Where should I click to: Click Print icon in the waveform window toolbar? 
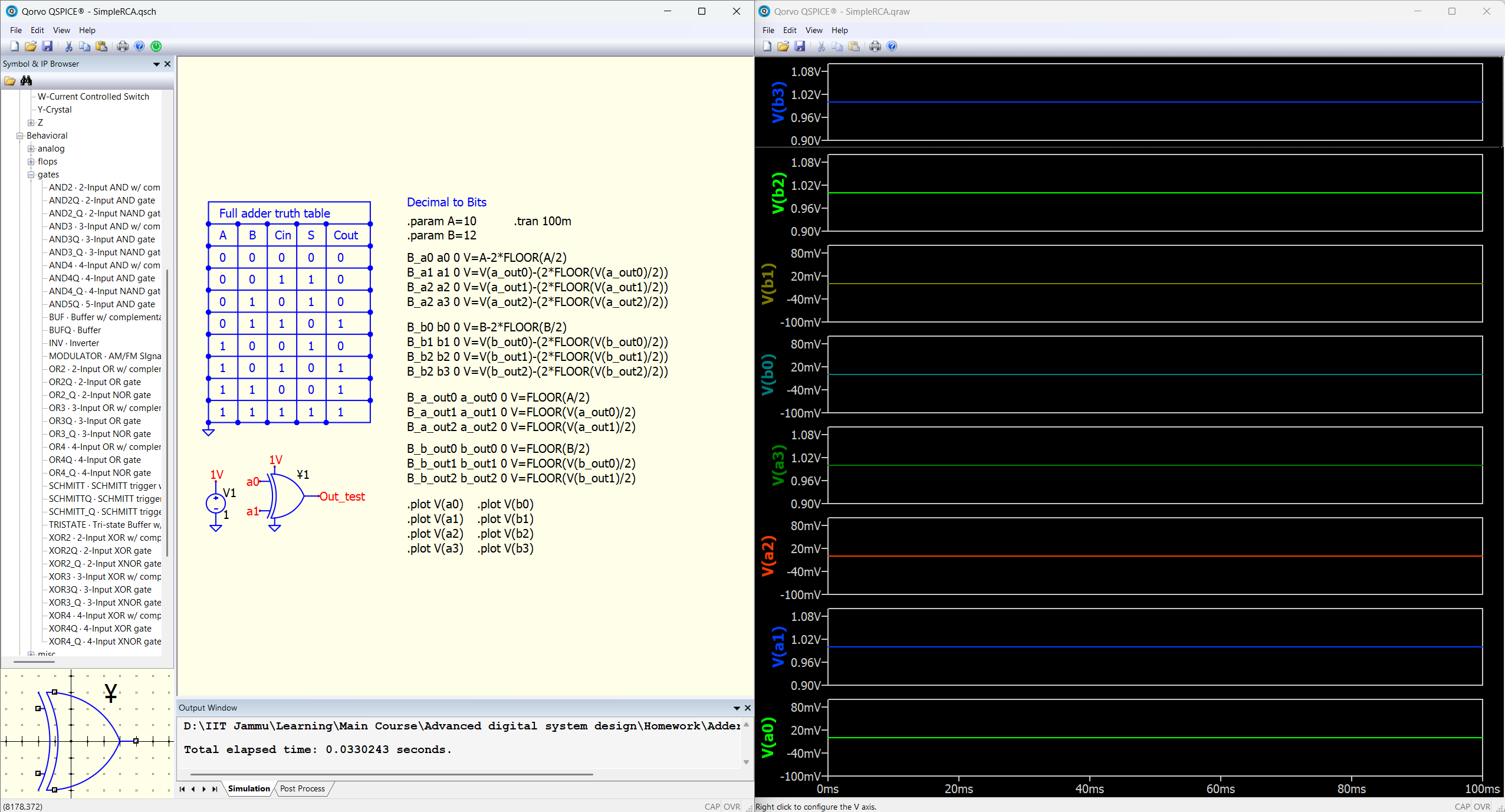(x=875, y=46)
